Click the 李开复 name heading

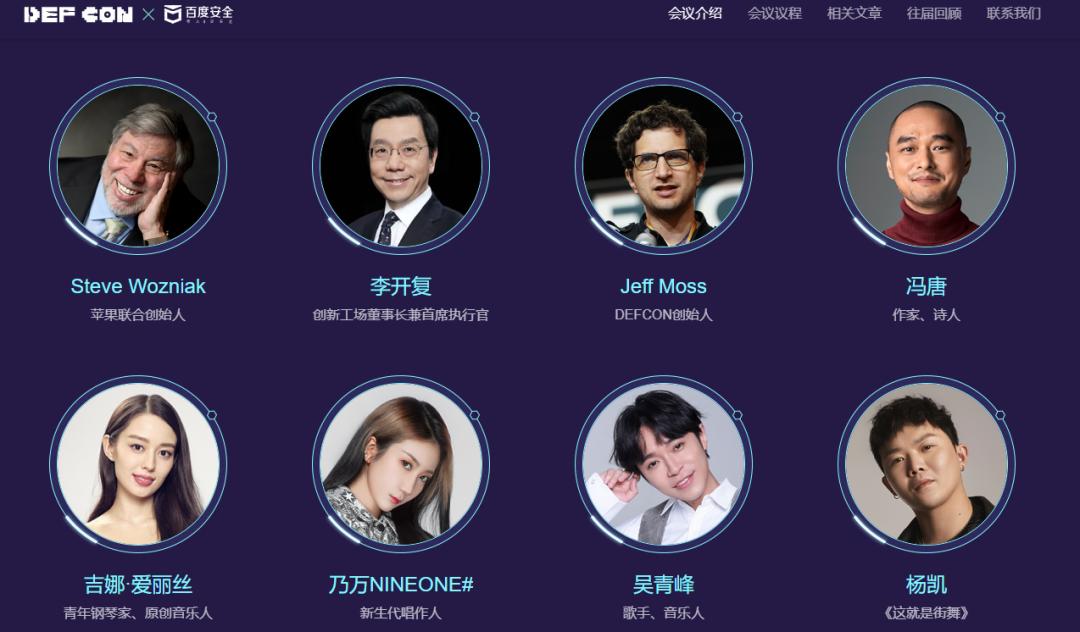[401, 286]
